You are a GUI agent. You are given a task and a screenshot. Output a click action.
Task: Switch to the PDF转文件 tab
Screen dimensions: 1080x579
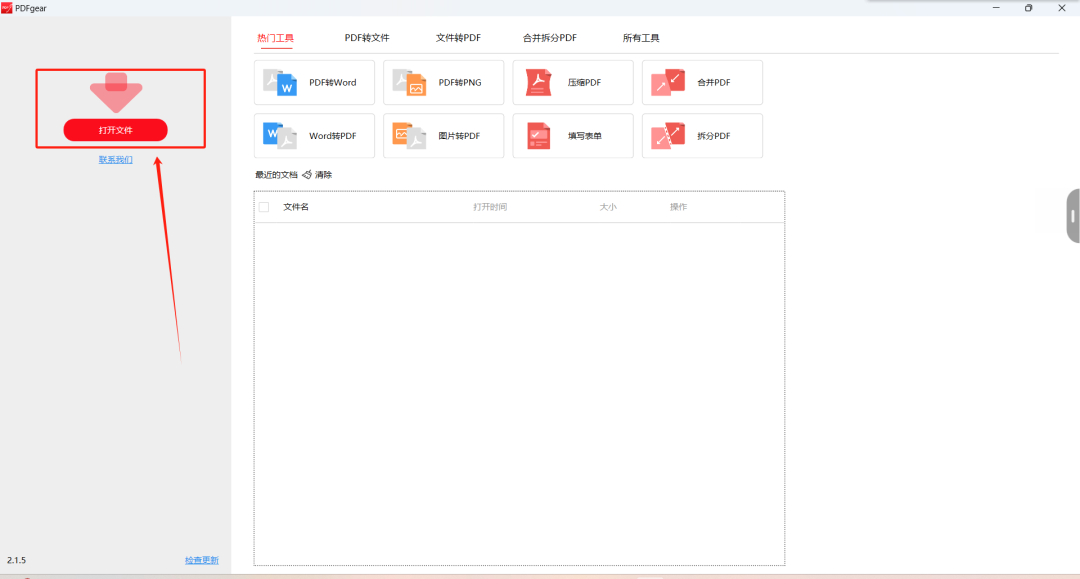coord(366,38)
